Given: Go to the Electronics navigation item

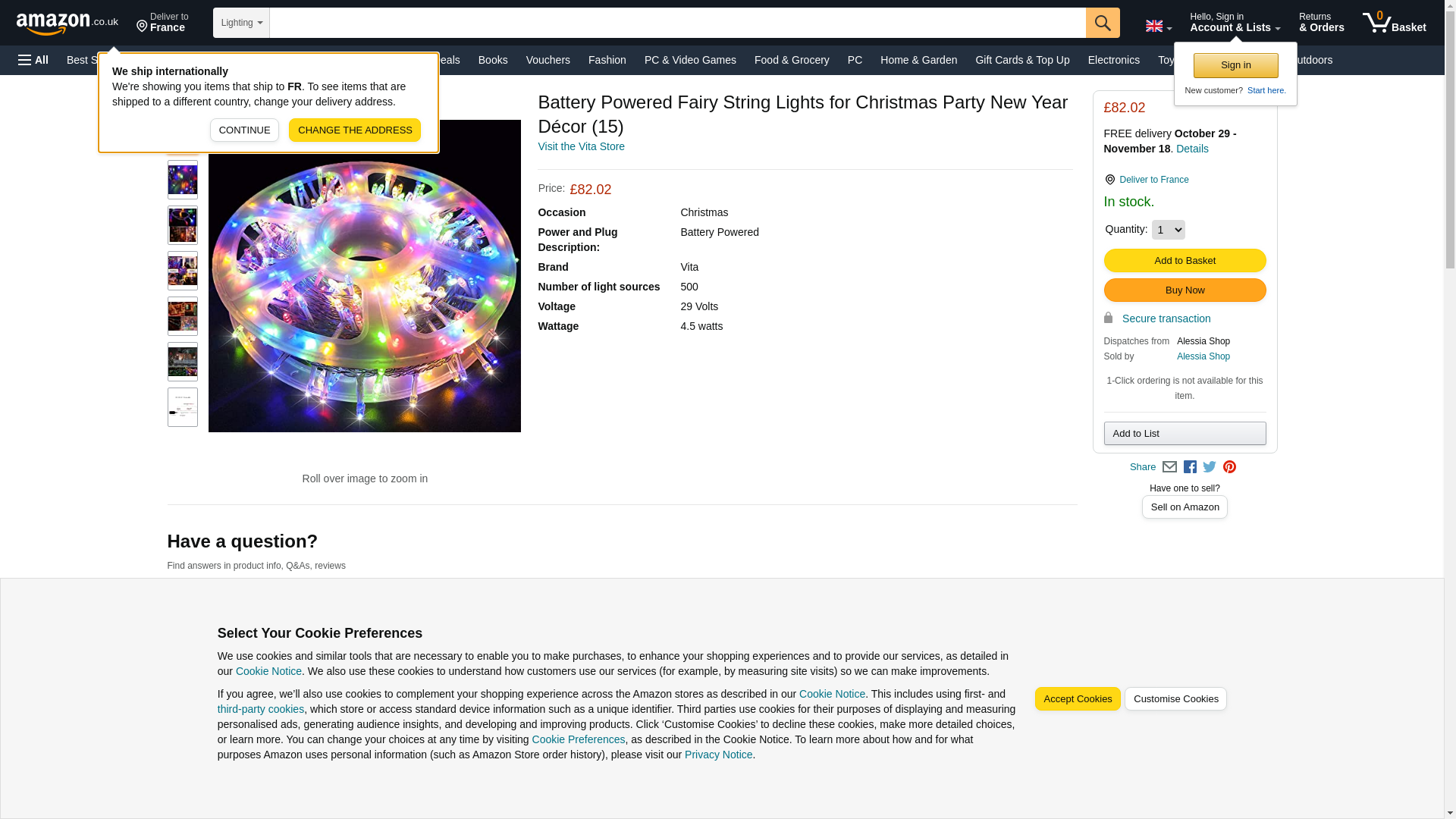Looking at the screenshot, I should click(x=1113, y=60).
